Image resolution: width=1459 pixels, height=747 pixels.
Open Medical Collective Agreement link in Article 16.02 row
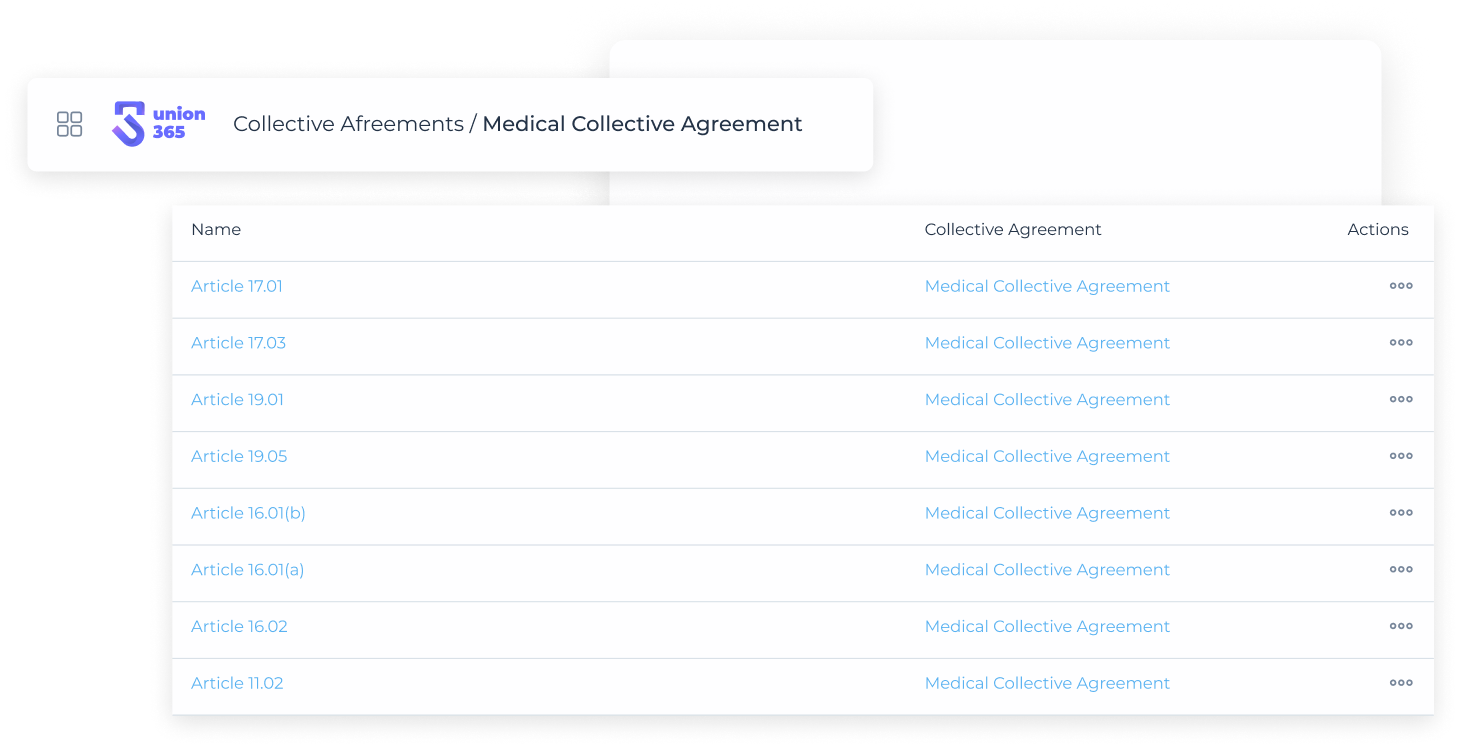click(1047, 626)
